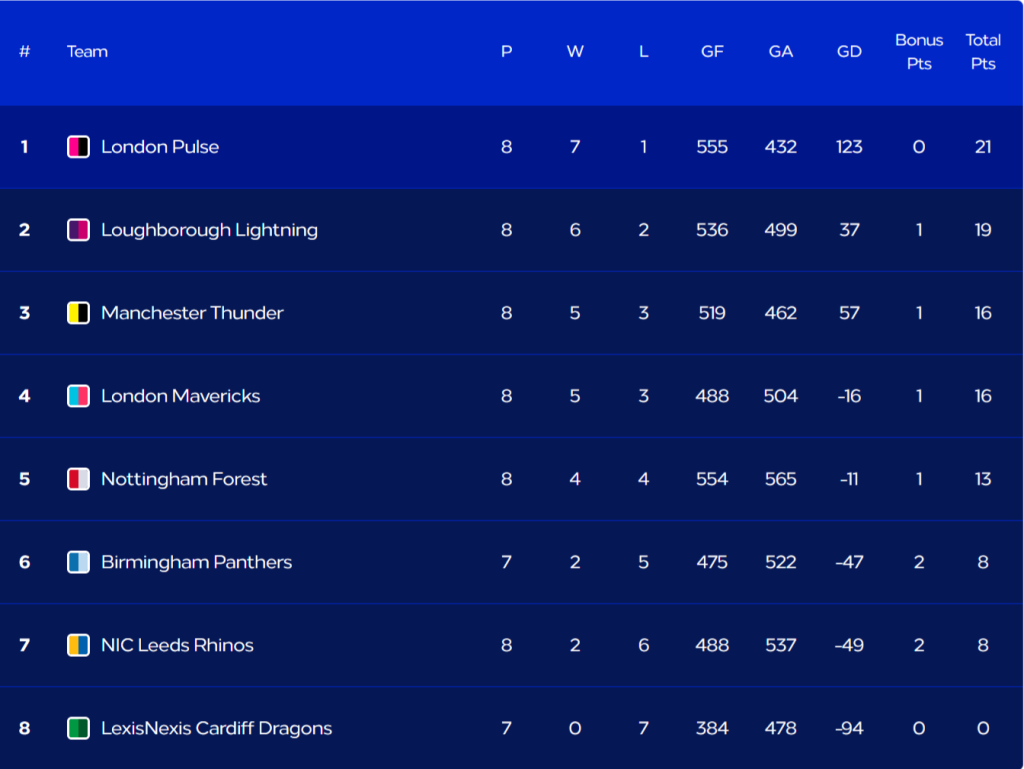Image resolution: width=1024 pixels, height=769 pixels.
Task: Open the London Pulse team name link
Action: click(x=160, y=147)
